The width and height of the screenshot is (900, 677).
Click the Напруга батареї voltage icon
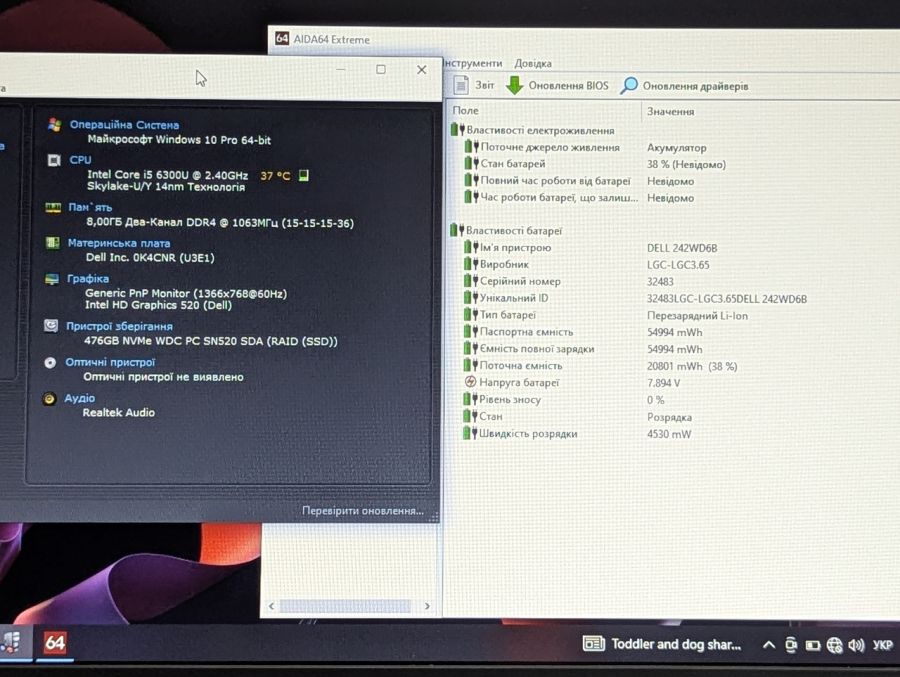pyautogui.click(x=470, y=382)
